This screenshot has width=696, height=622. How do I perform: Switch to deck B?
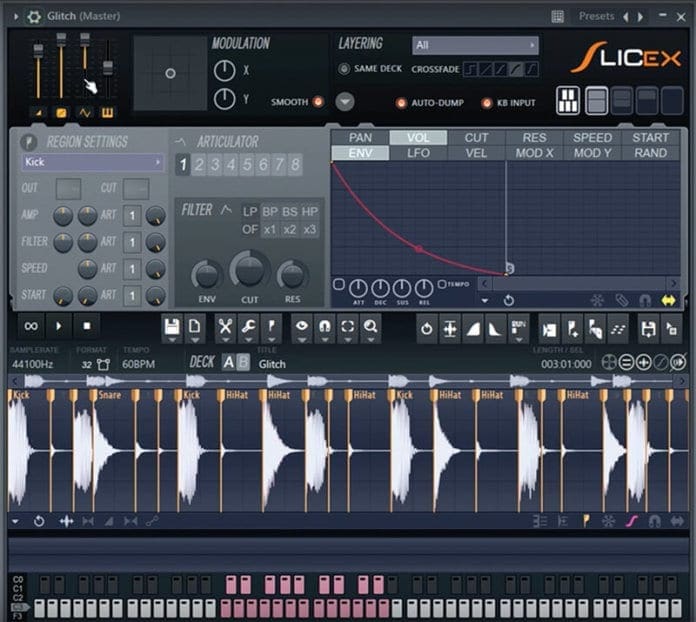click(243, 363)
